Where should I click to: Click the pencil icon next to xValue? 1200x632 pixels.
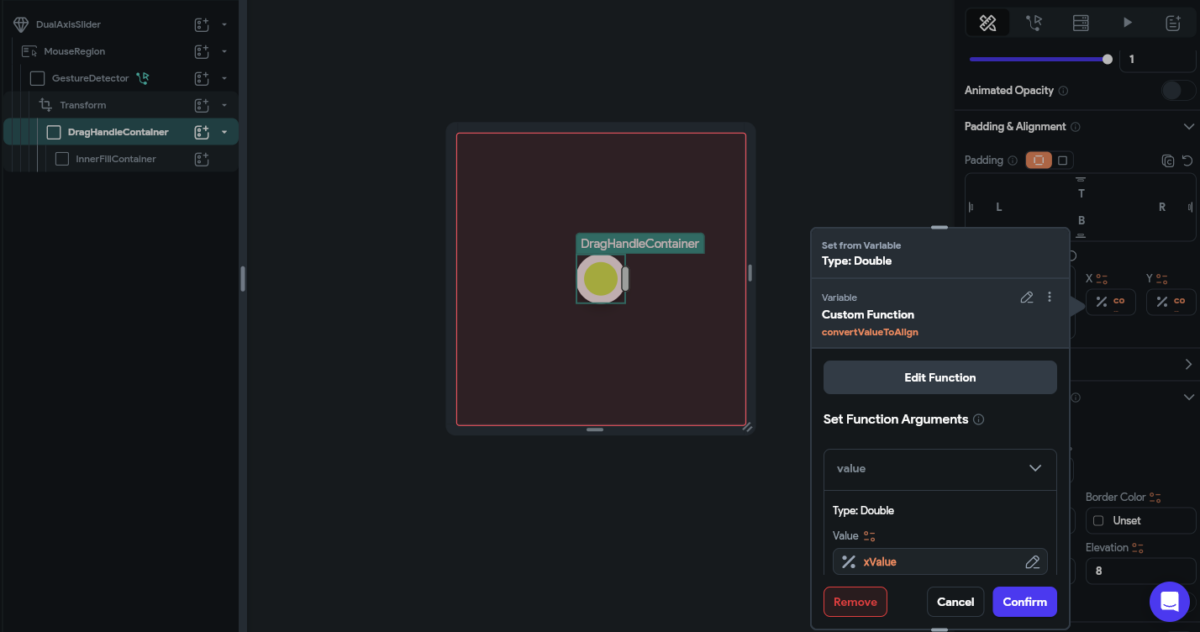pos(1032,561)
